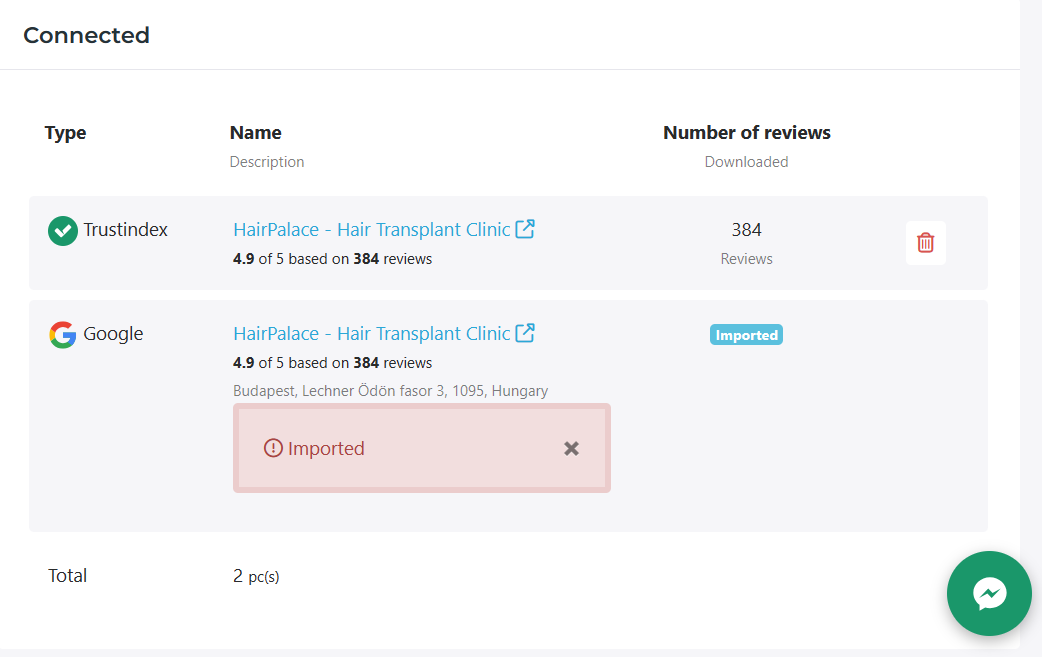This screenshot has width=1042, height=657.
Task: Delete the Trustindex connection via trash icon
Action: click(925, 242)
